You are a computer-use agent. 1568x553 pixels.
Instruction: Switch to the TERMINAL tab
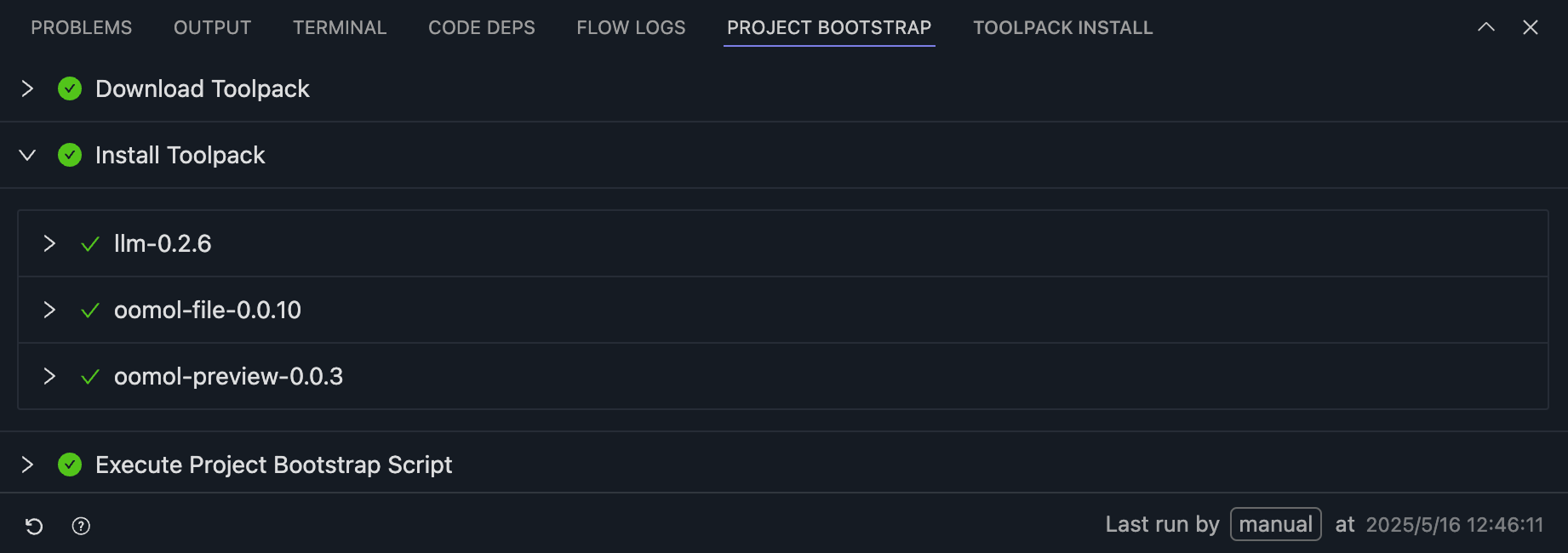point(340,28)
